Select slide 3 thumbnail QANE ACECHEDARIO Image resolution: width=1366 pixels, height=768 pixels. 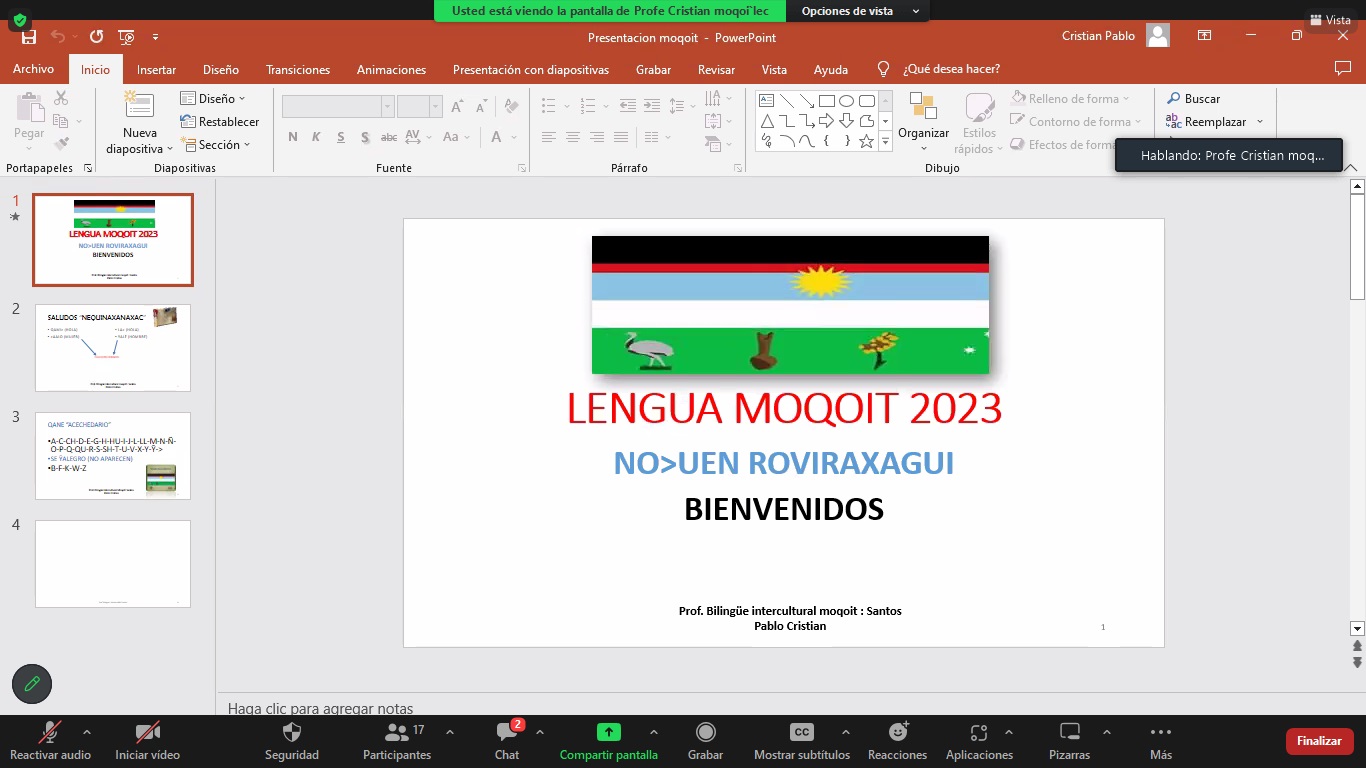113,455
